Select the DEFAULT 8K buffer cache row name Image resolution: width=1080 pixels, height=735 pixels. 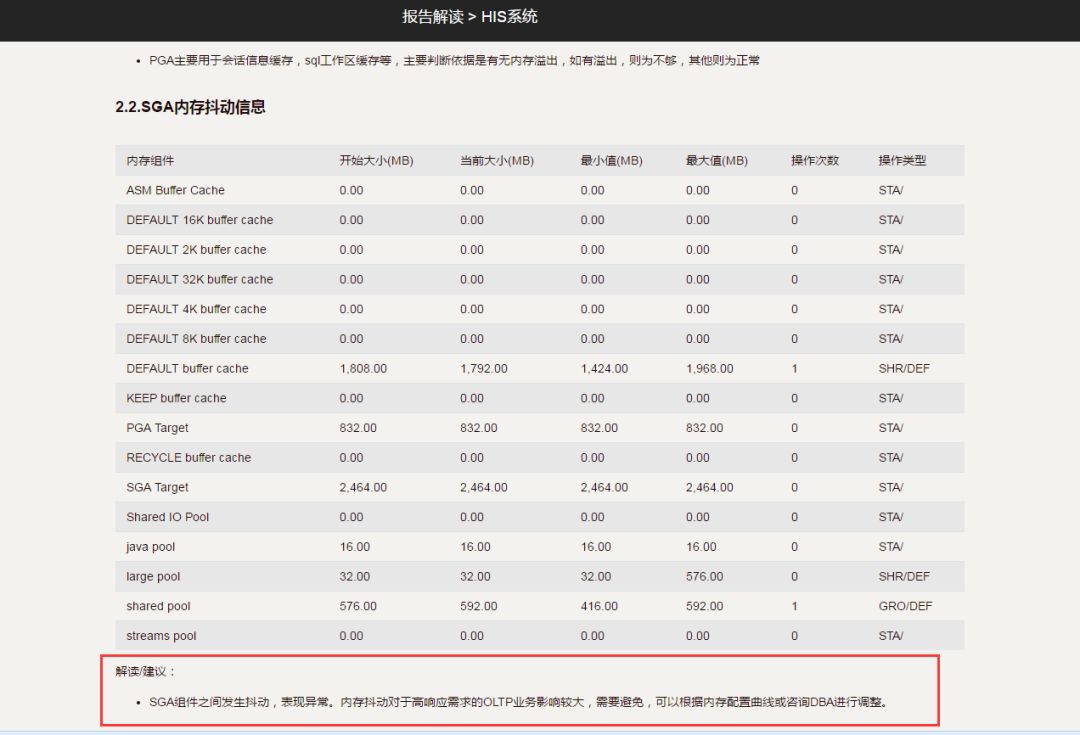click(196, 338)
